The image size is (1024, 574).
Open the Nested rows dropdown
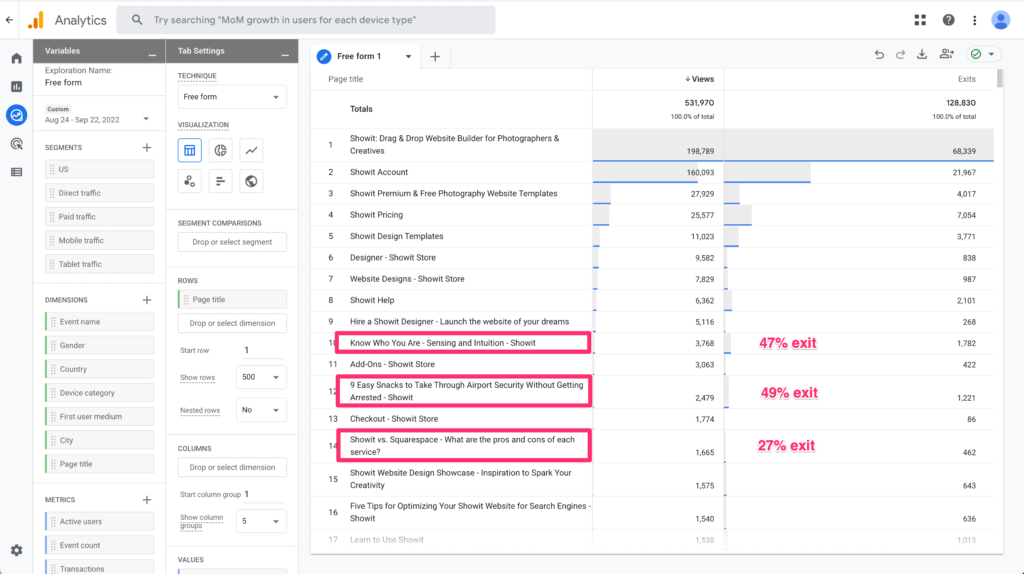point(261,410)
